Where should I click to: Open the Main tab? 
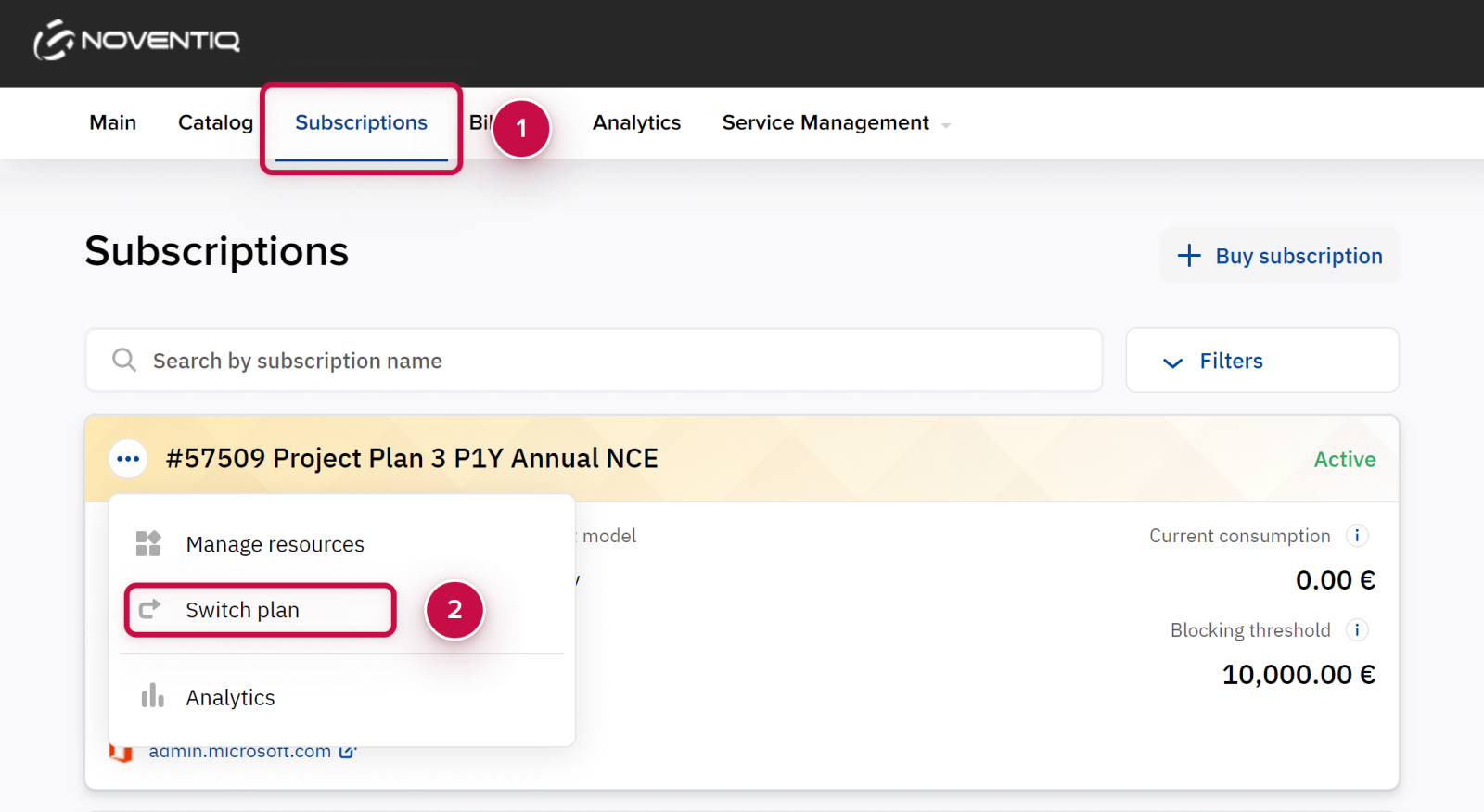click(x=112, y=123)
